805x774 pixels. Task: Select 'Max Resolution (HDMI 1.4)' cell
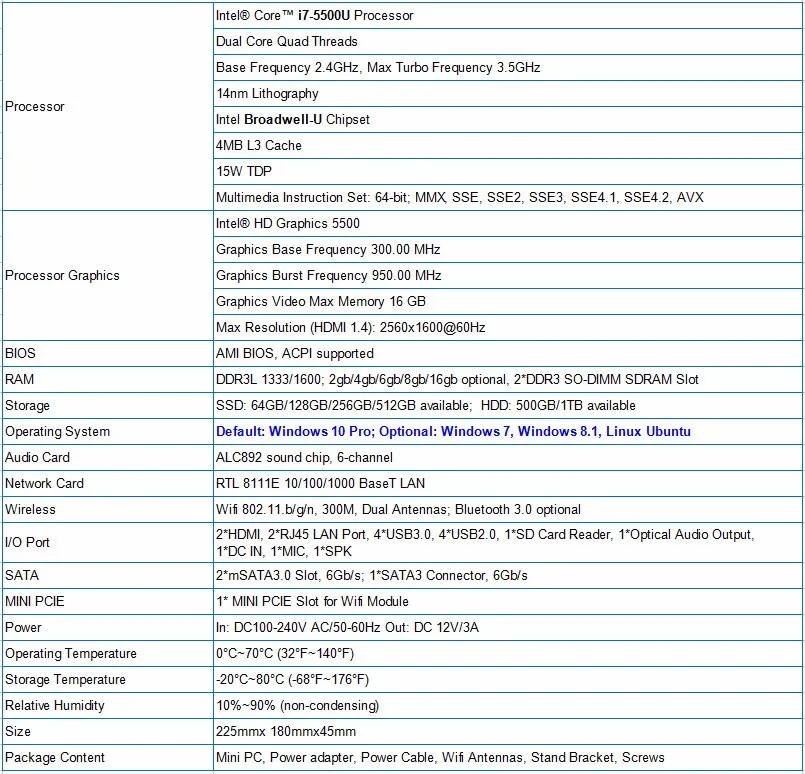click(x=508, y=327)
